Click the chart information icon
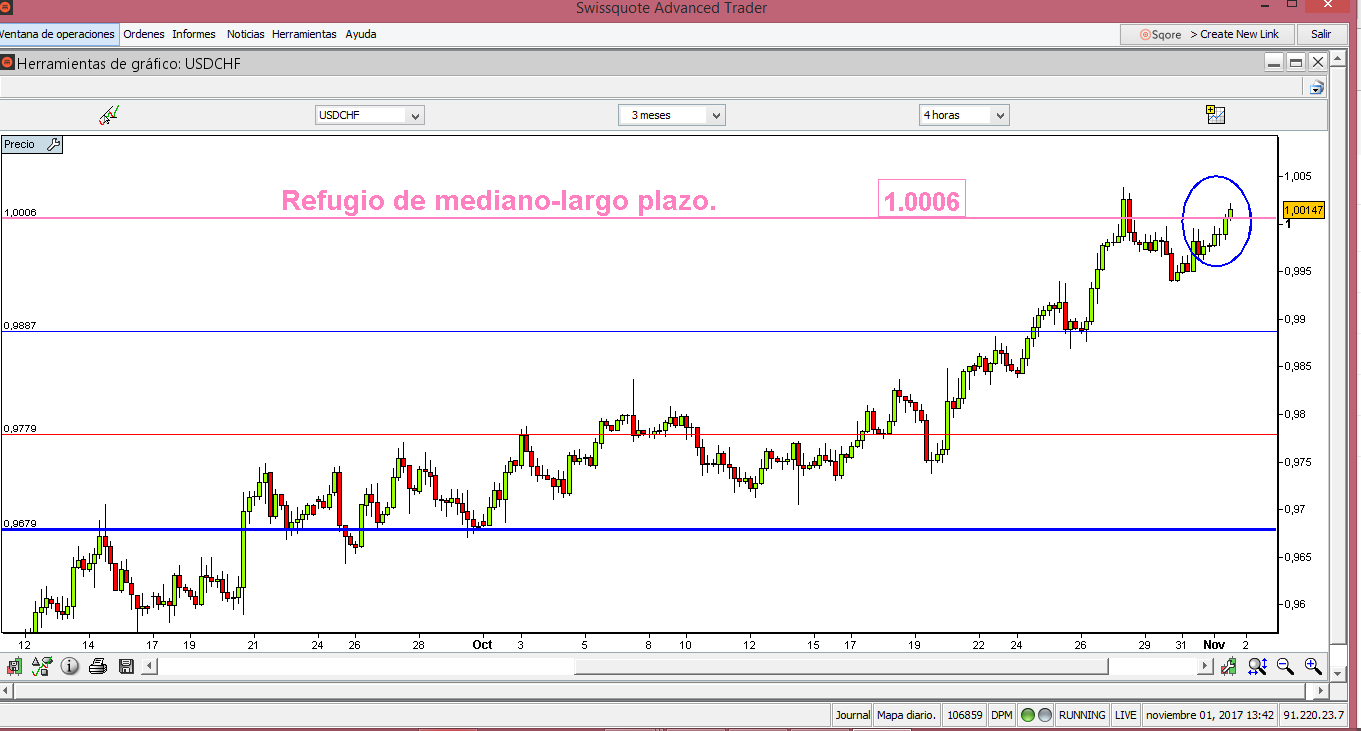This screenshot has height=731, width=1361. 70,665
